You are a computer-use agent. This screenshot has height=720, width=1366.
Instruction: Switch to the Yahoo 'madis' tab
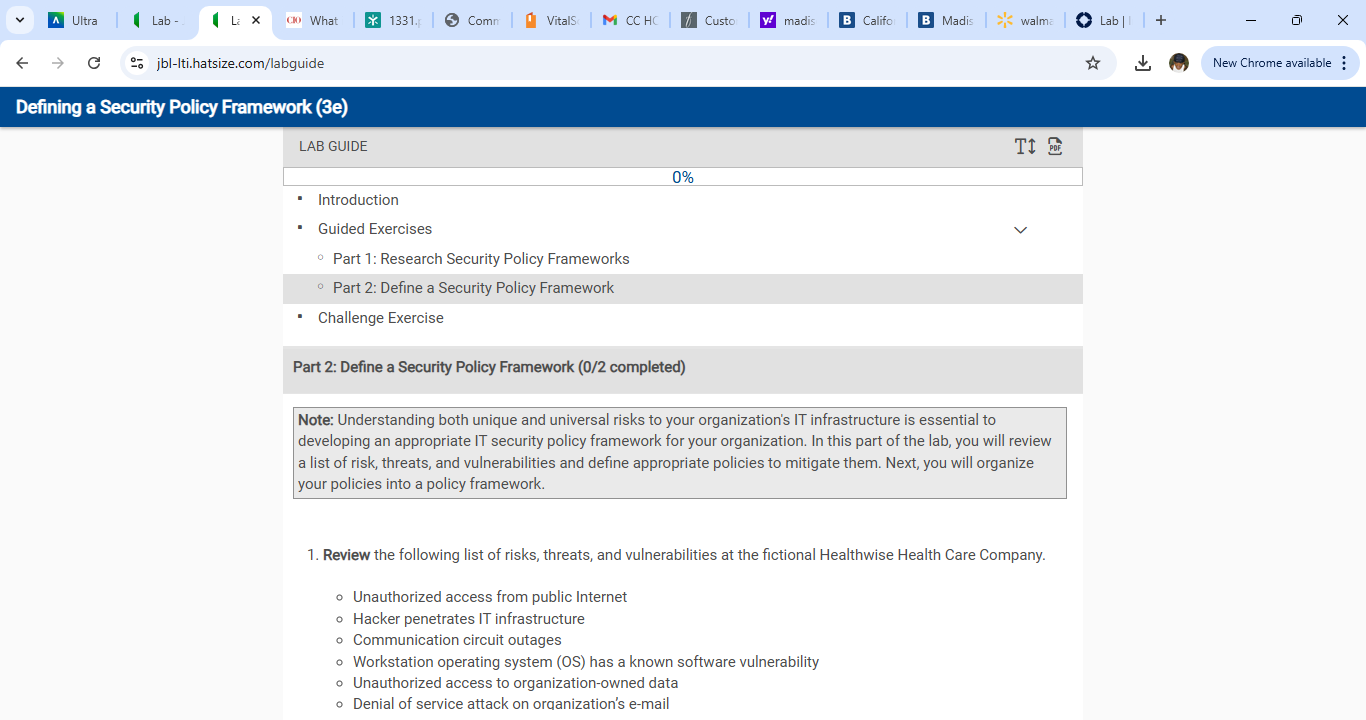(x=789, y=20)
